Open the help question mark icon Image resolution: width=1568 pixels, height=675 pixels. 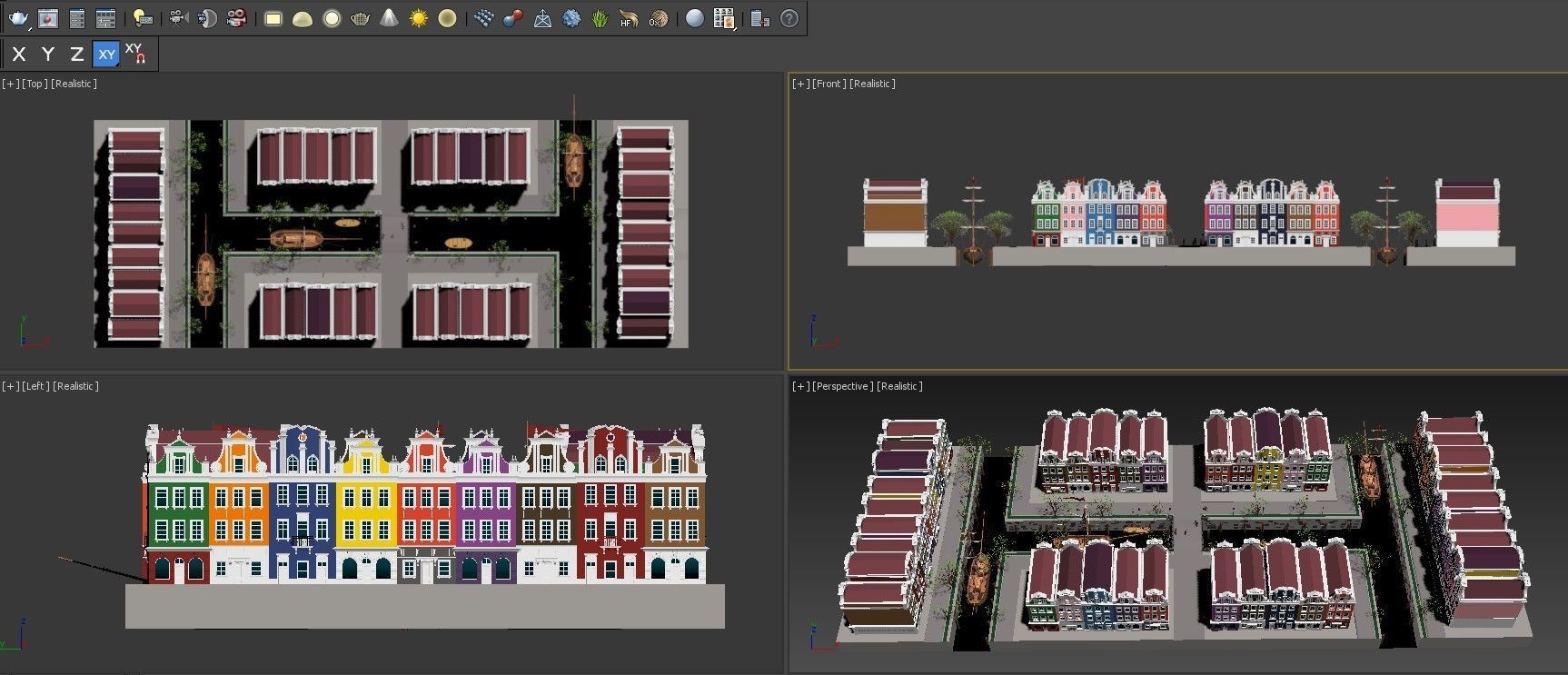click(789, 18)
